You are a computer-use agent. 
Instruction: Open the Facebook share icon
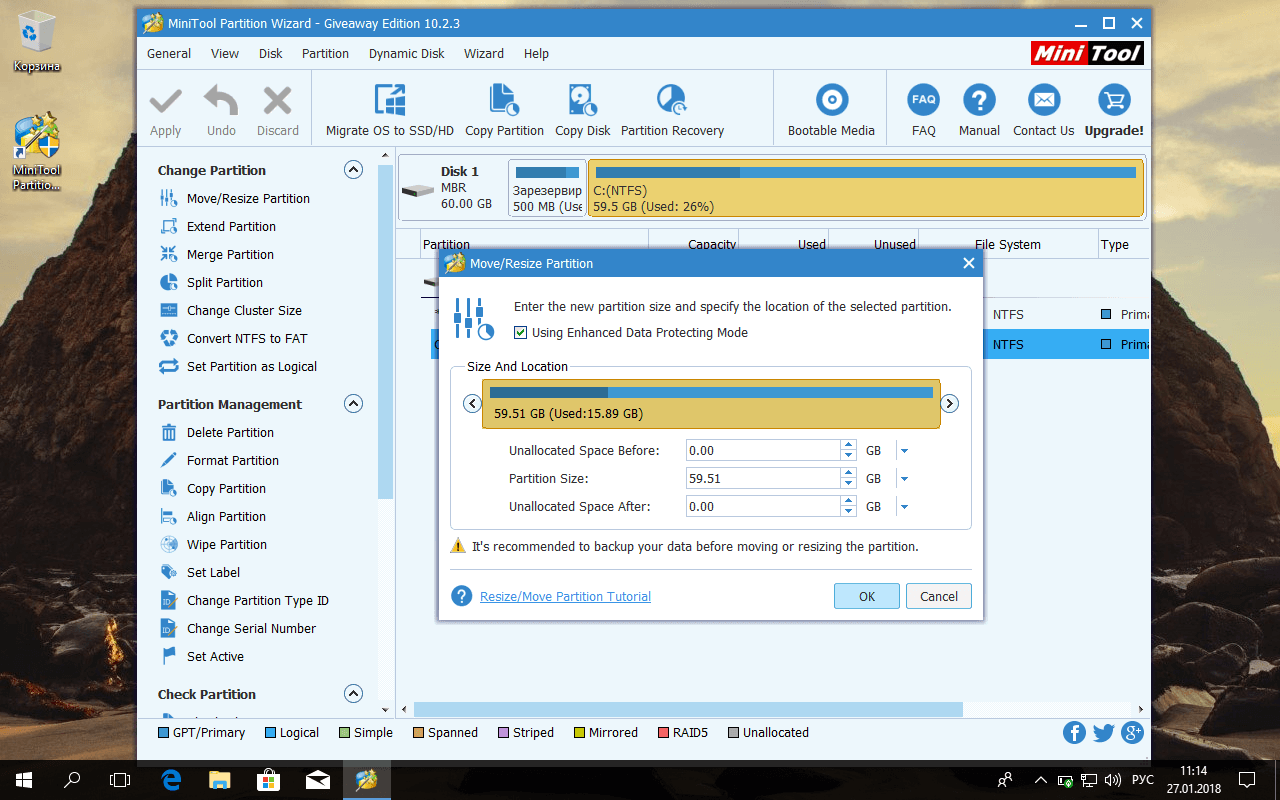pyautogui.click(x=1074, y=733)
